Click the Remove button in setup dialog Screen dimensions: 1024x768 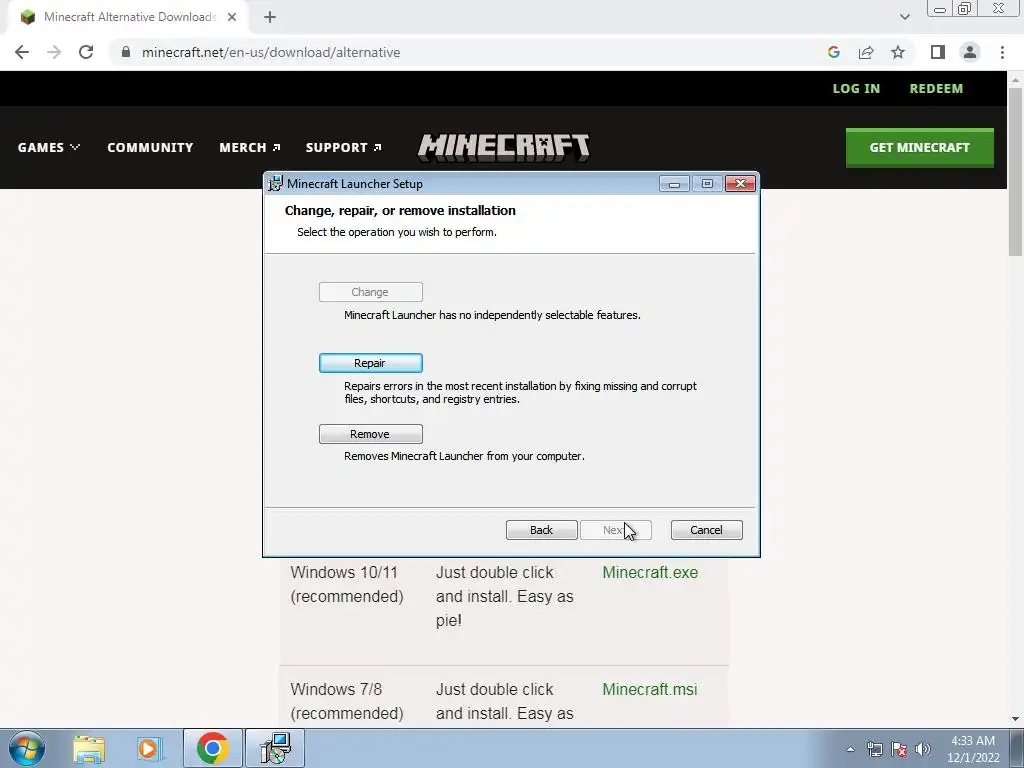click(x=370, y=434)
